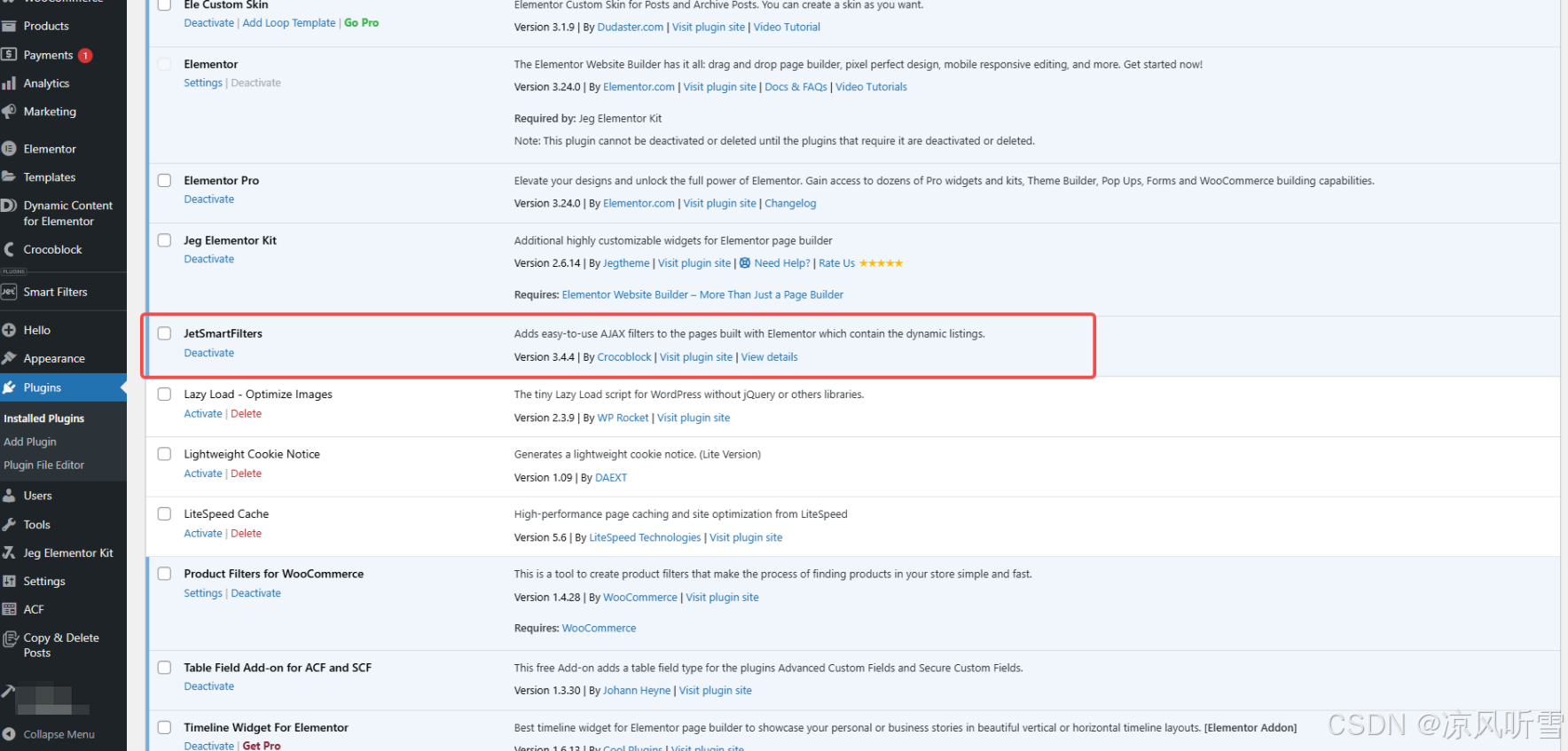Click the Tools wrench icon
This screenshot has height=751, width=1568.
tap(9, 525)
